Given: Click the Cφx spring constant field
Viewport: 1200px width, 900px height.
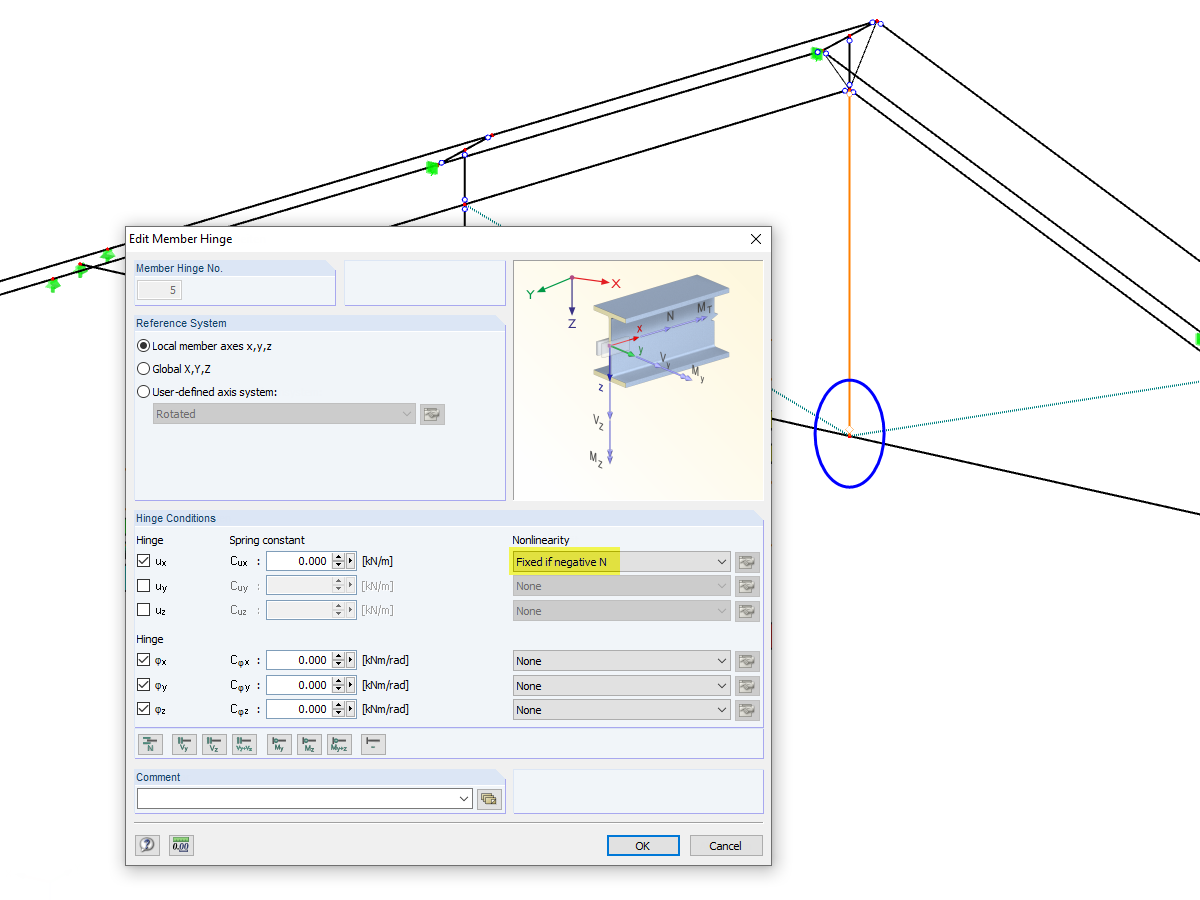Looking at the screenshot, I should pyautogui.click(x=299, y=660).
